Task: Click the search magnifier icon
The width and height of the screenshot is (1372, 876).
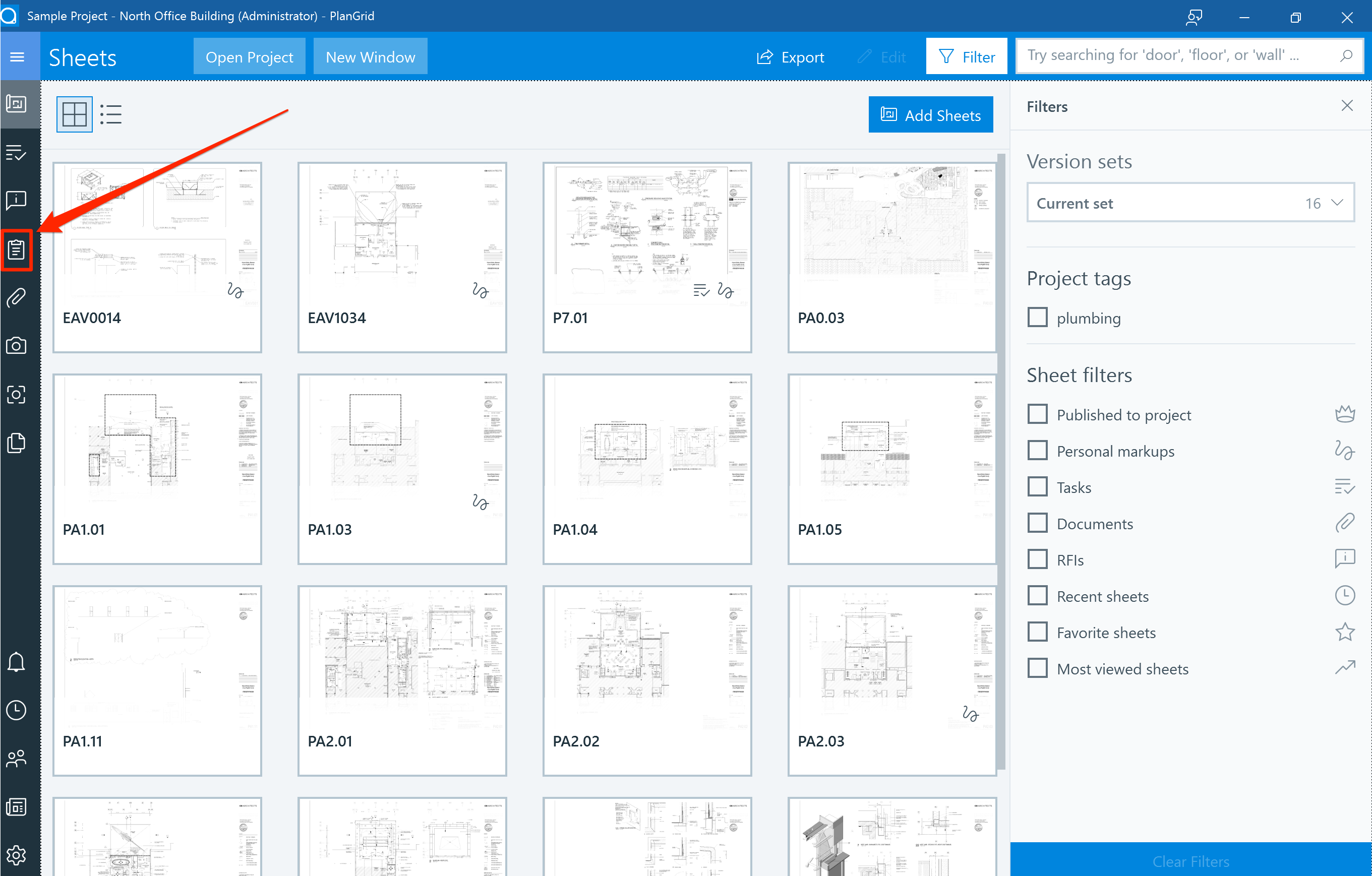Action: [x=1346, y=56]
